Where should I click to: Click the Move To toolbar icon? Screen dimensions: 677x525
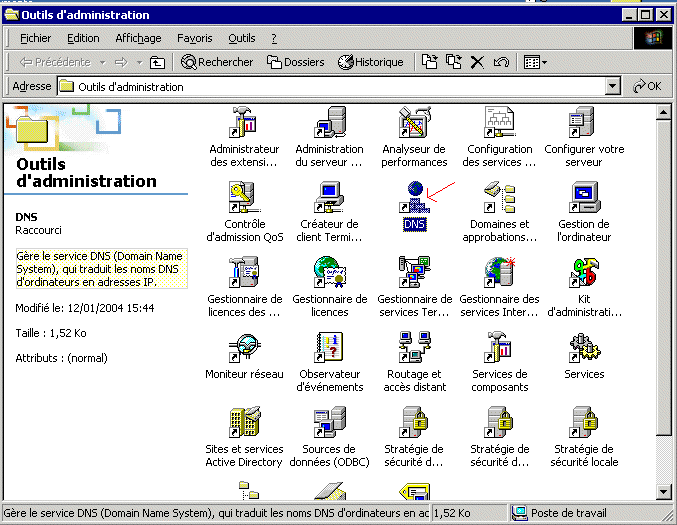pyautogui.click(x=429, y=62)
